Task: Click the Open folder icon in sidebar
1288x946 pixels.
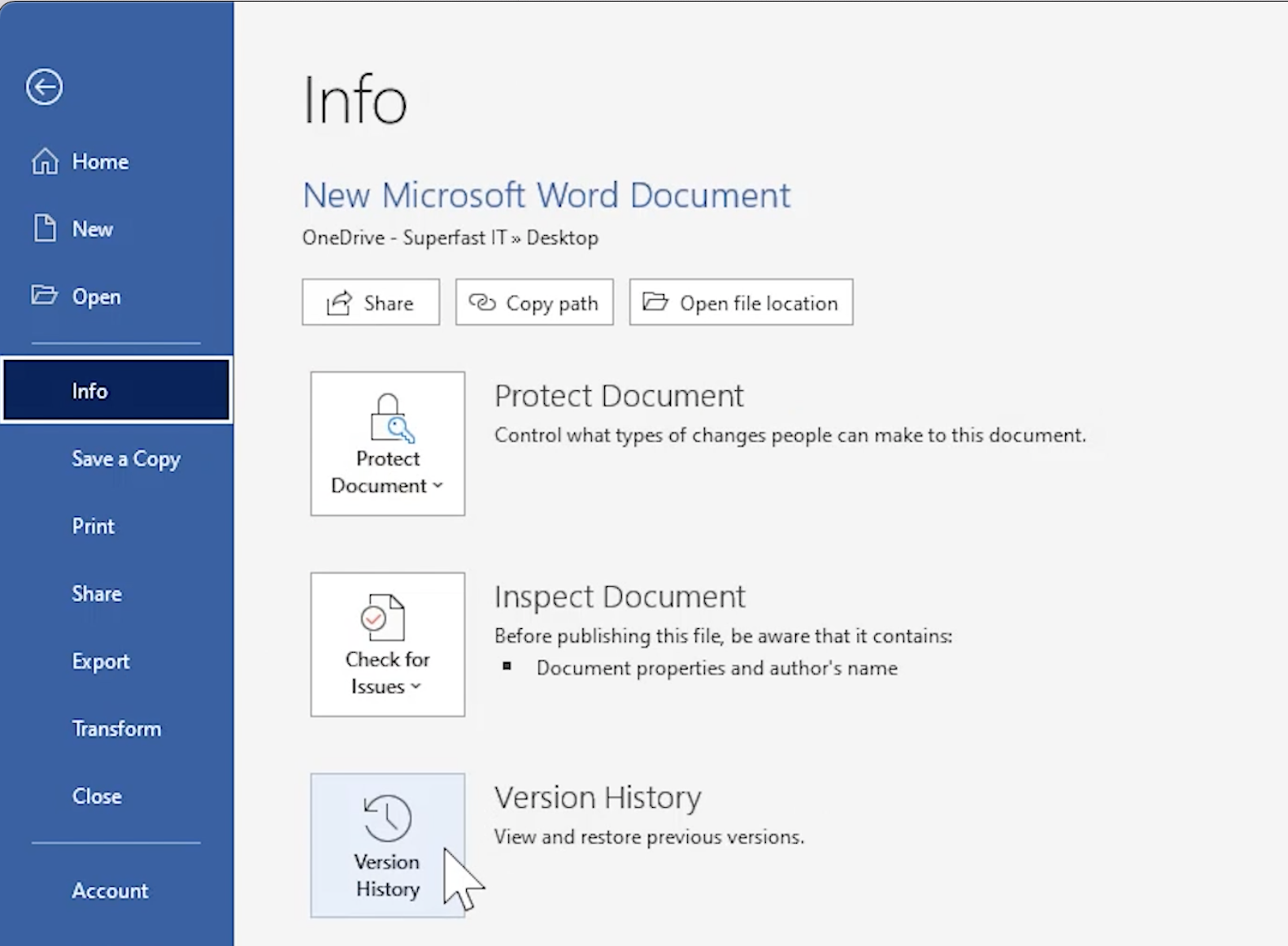Action: pos(45,294)
